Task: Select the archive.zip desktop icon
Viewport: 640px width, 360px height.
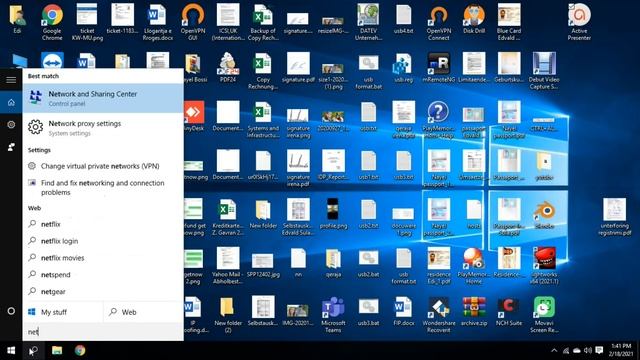Action: pos(474,311)
